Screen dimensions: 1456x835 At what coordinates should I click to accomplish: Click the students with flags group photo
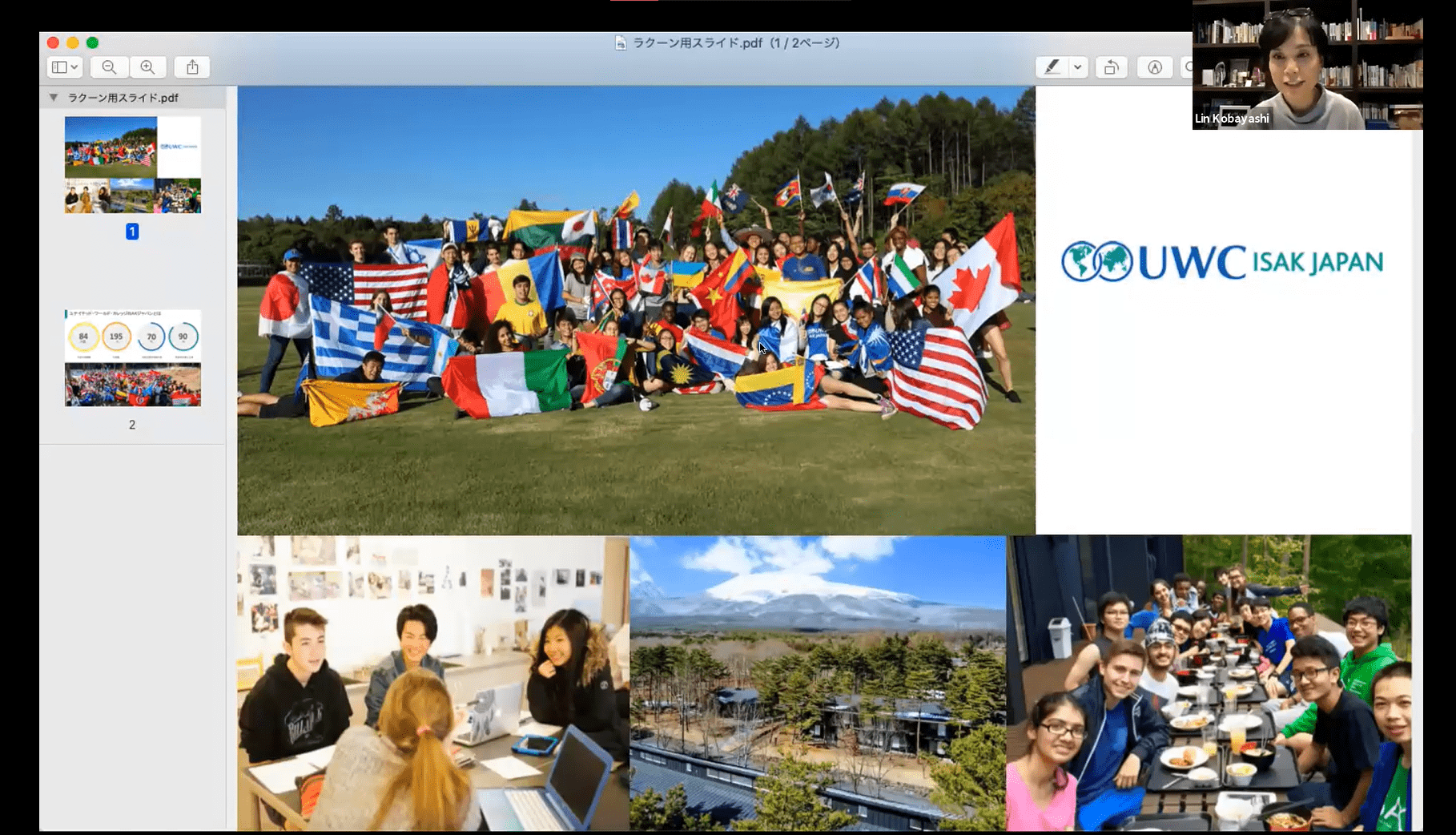click(636, 311)
